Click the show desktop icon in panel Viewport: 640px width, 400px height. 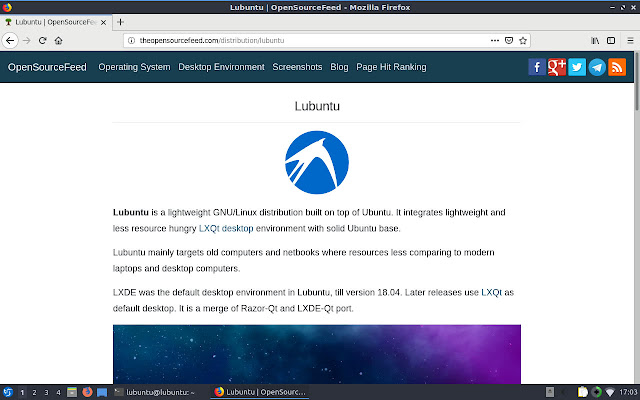pos(102,392)
